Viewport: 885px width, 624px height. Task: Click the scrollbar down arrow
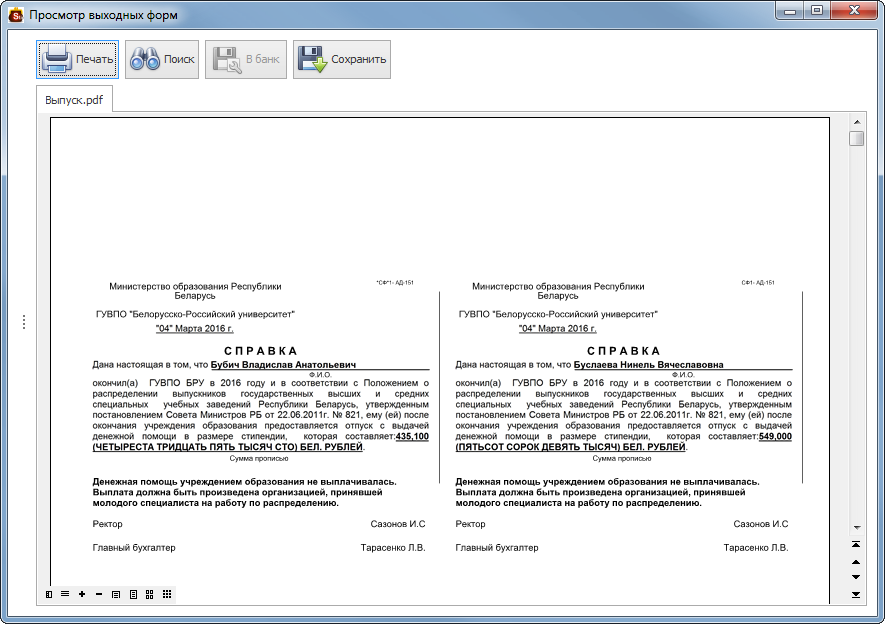[x=857, y=528]
